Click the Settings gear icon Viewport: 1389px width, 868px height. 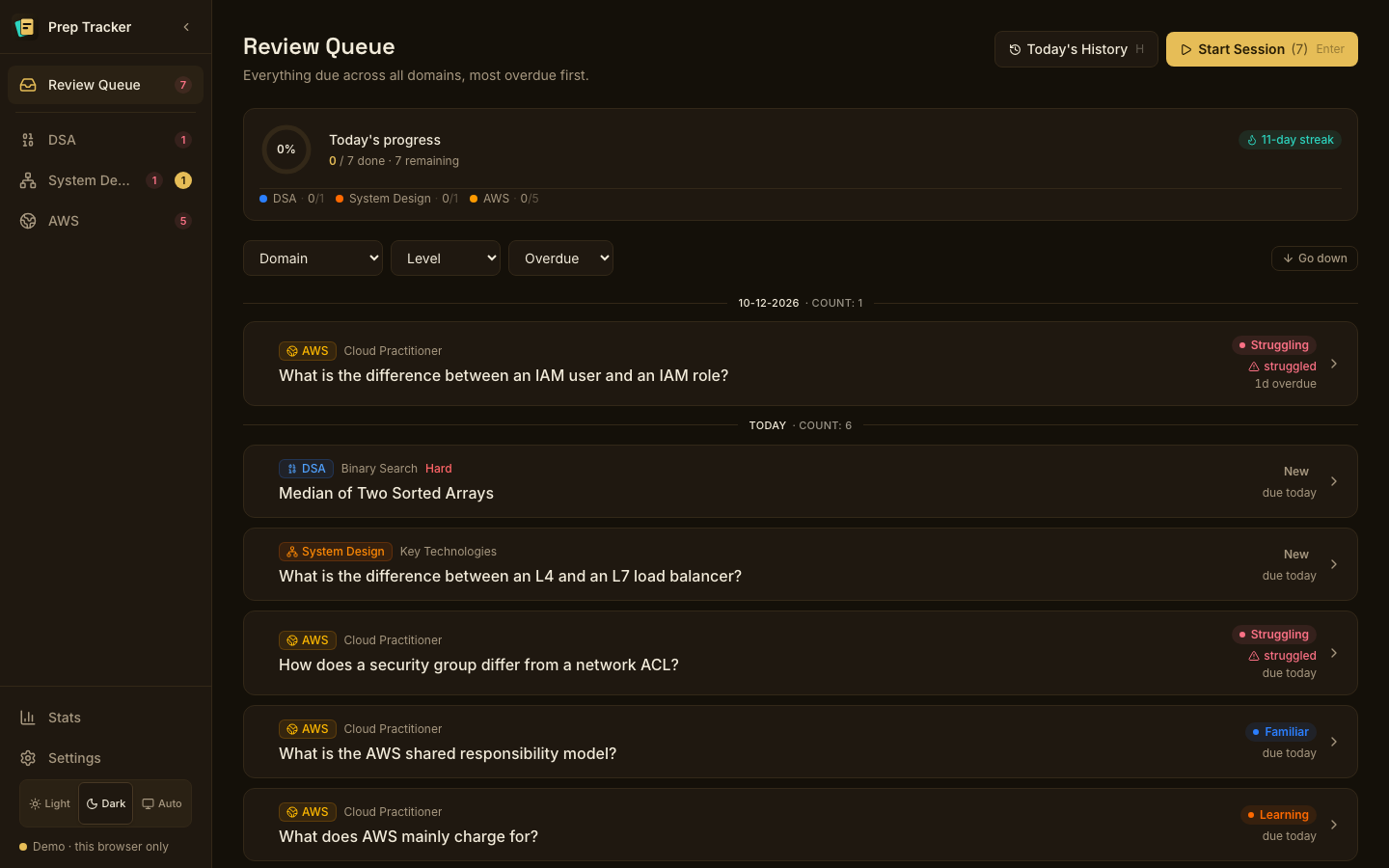pos(28,758)
